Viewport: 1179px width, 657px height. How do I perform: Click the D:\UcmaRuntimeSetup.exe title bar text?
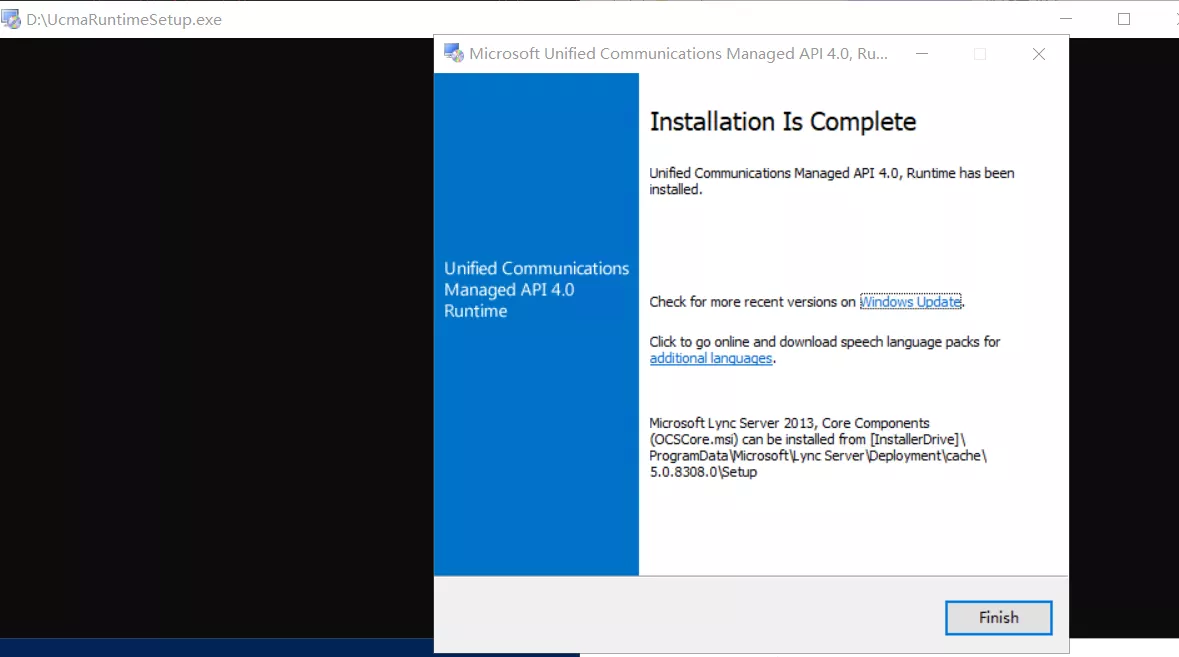[124, 20]
